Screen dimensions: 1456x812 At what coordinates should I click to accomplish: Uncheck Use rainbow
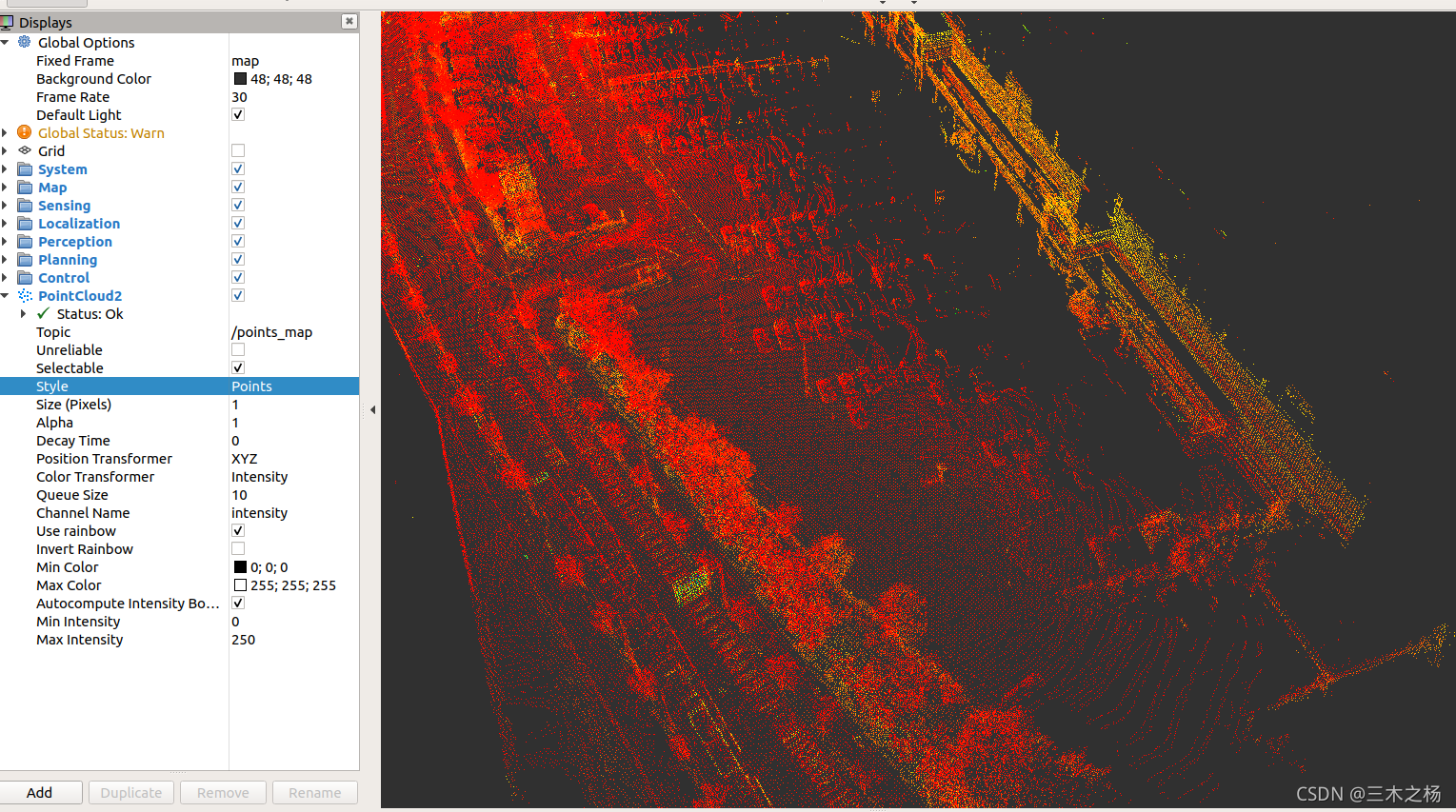tap(238, 530)
